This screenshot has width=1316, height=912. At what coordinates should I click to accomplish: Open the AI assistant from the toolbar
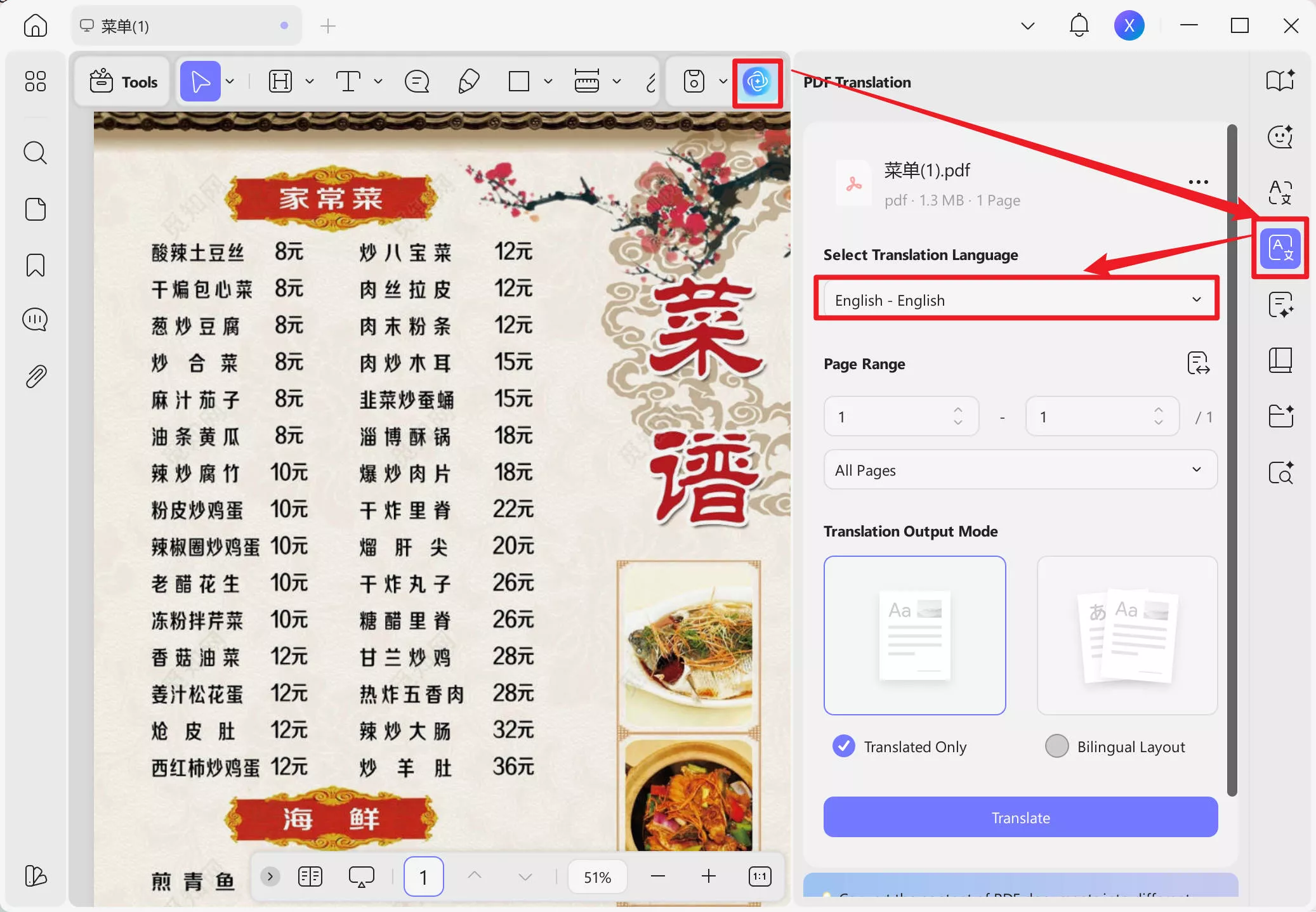[757, 82]
